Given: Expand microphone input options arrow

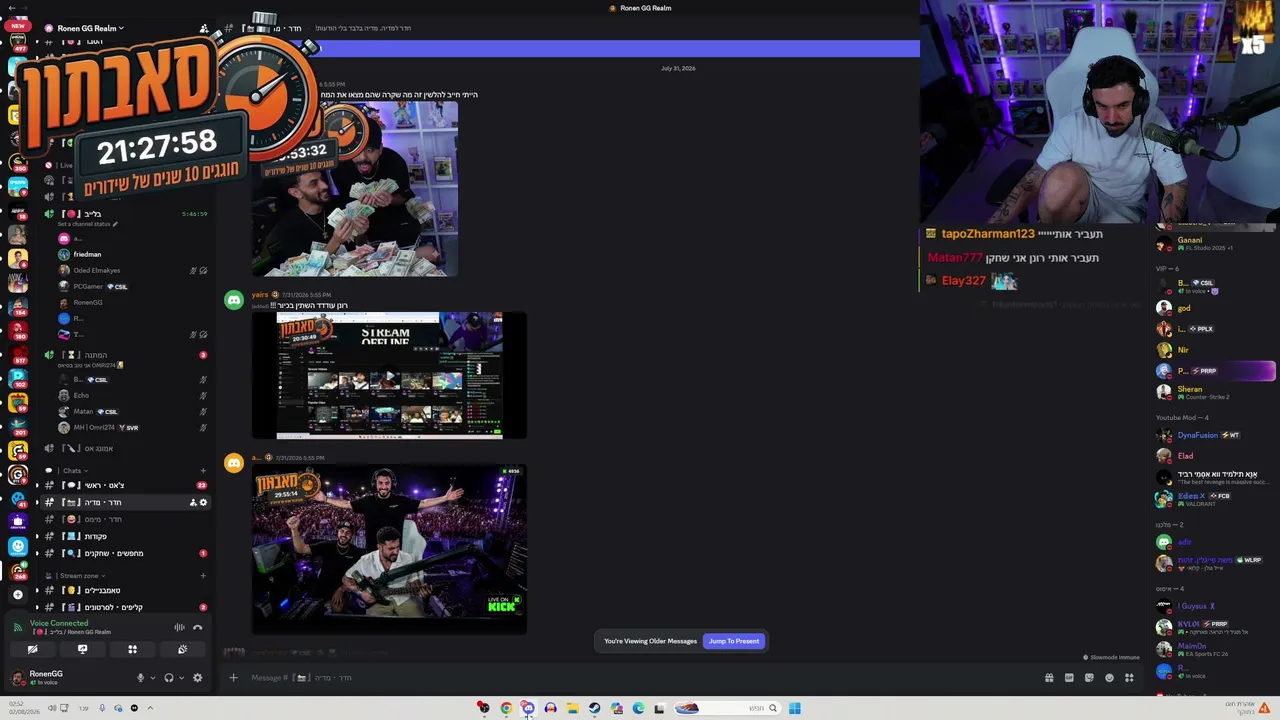Looking at the screenshot, I should pyautogui.click(x=152, y=678).
